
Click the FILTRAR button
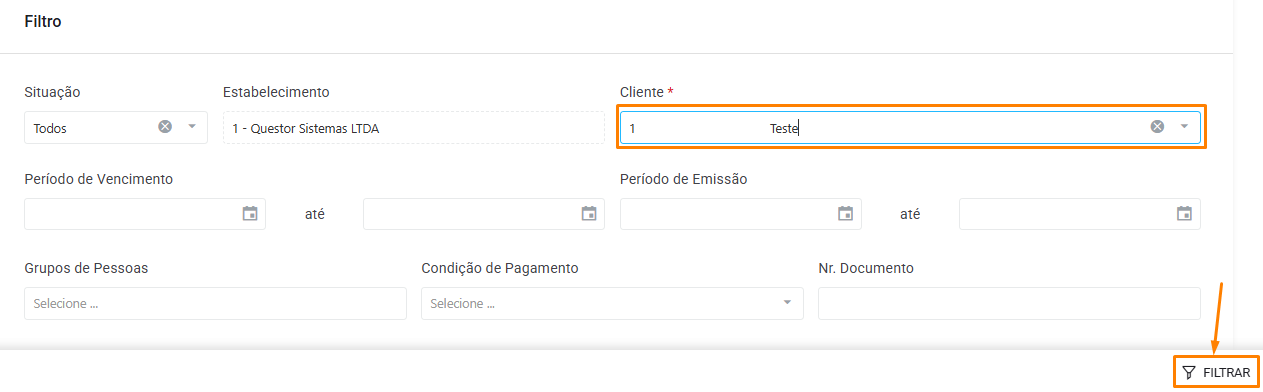[x=1215, y=373]
